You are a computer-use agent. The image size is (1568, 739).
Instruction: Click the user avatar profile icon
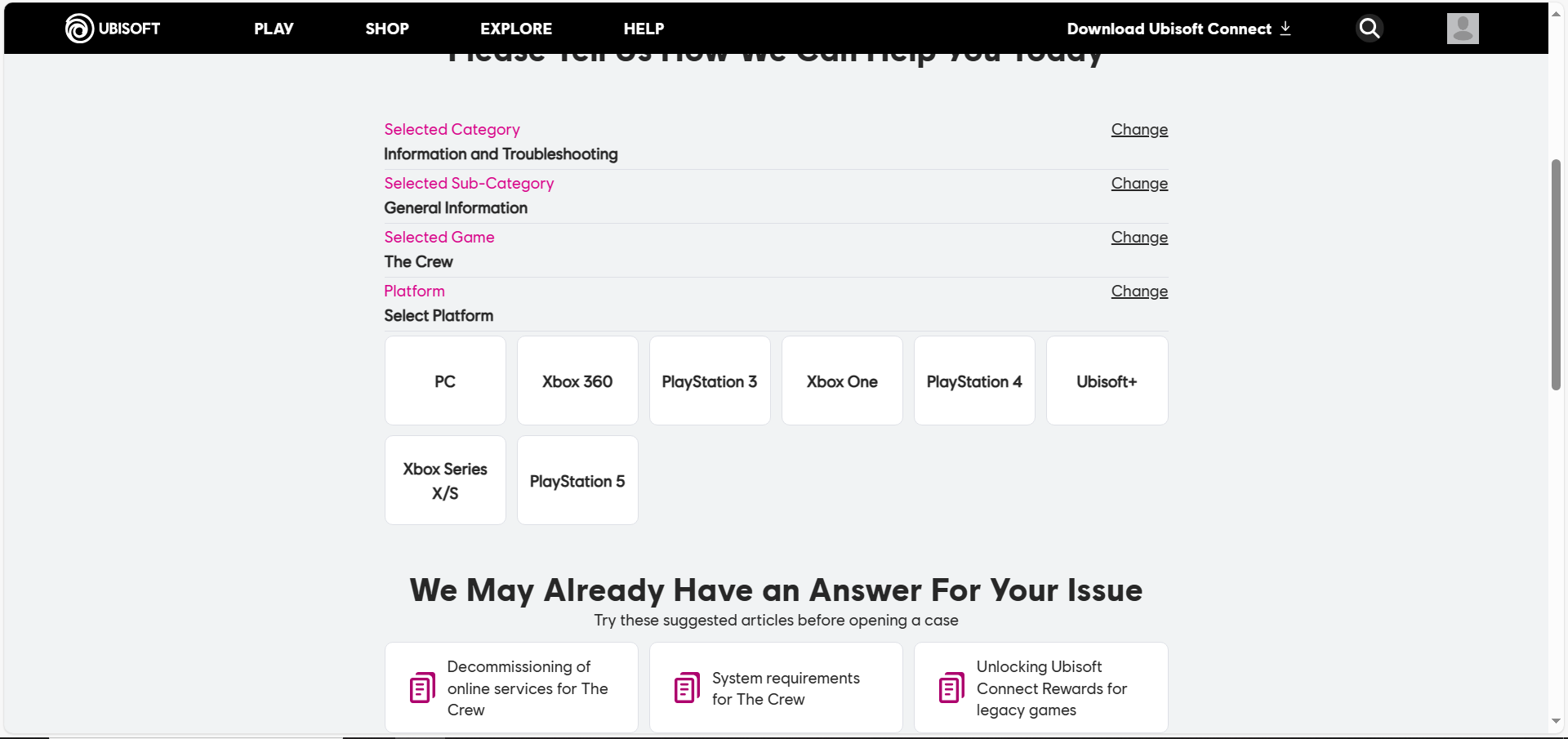point(1462,29)
